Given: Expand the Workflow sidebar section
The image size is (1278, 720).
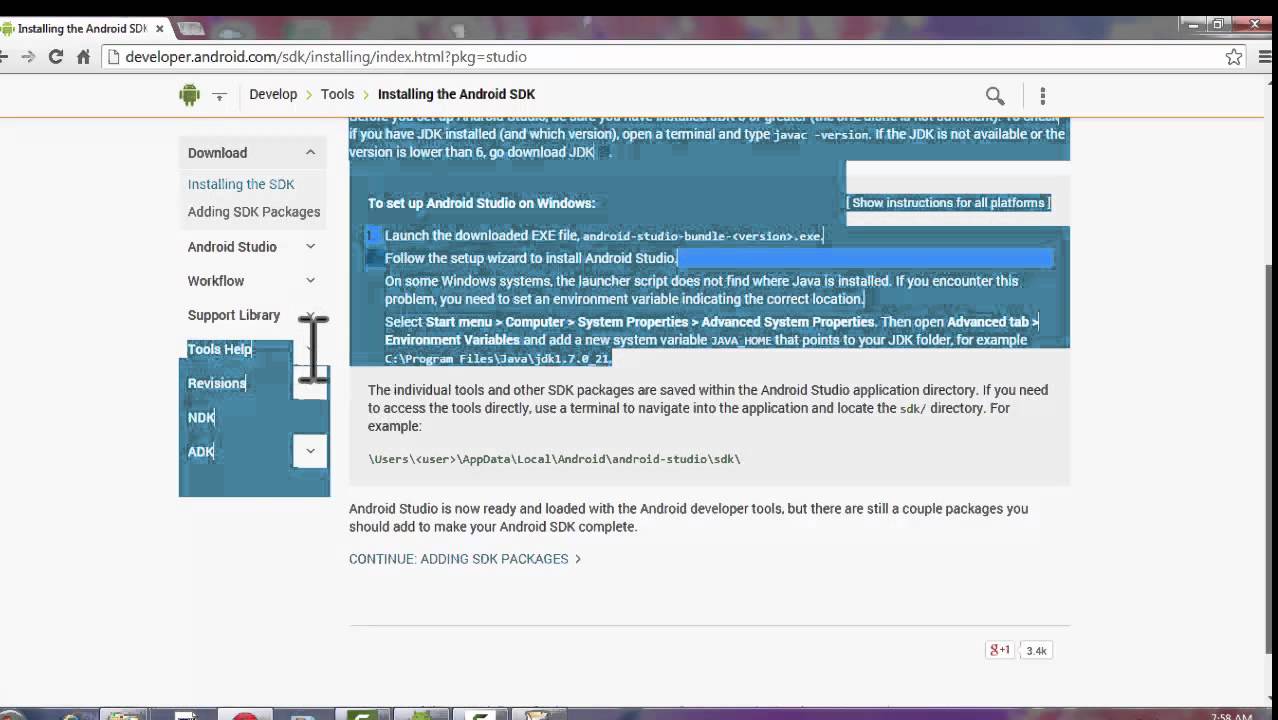Looking at the screenshot, I should point(310,281).
